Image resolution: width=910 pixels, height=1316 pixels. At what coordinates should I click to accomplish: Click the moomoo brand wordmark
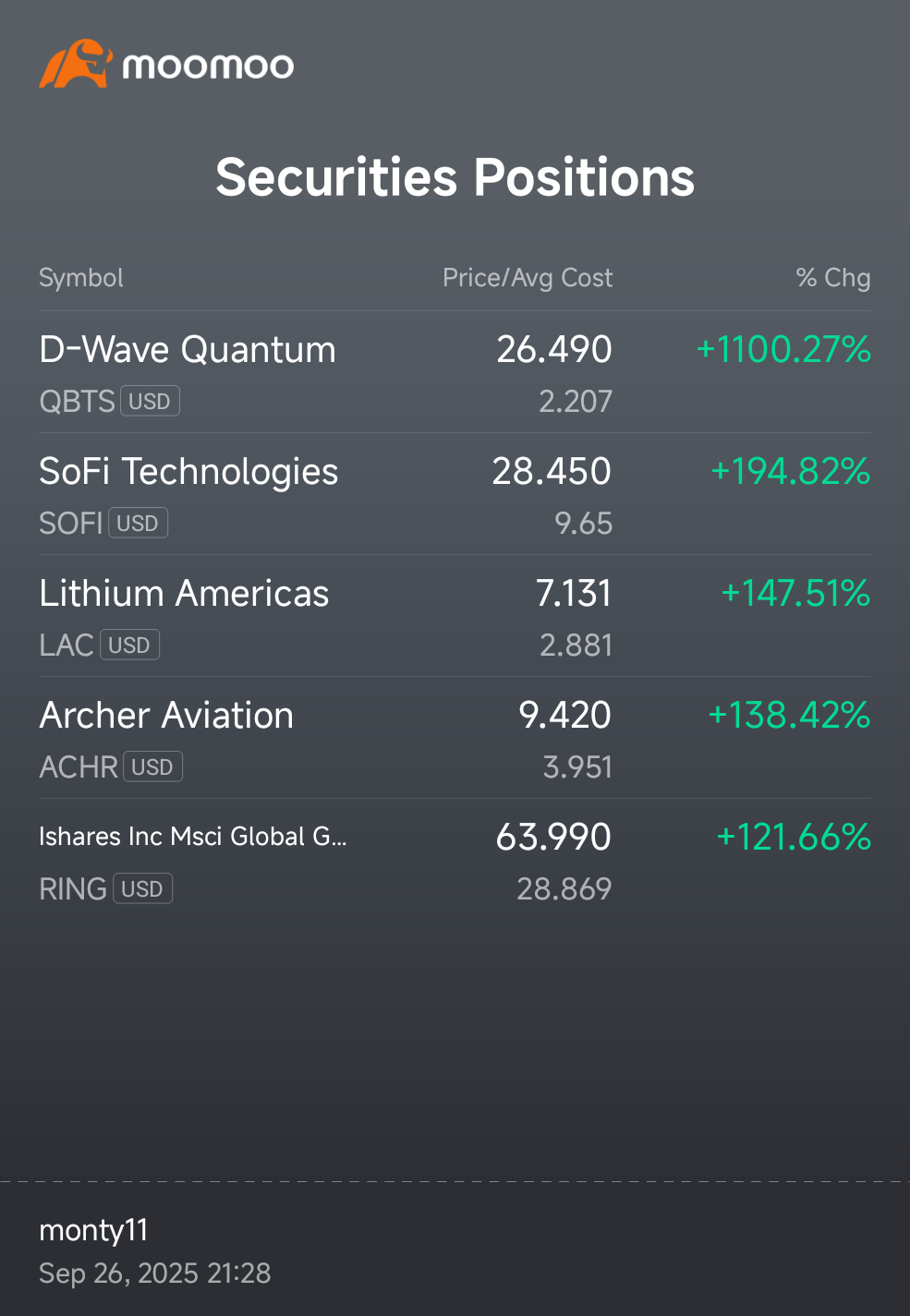pyautogui.click(x=208, y=66)
